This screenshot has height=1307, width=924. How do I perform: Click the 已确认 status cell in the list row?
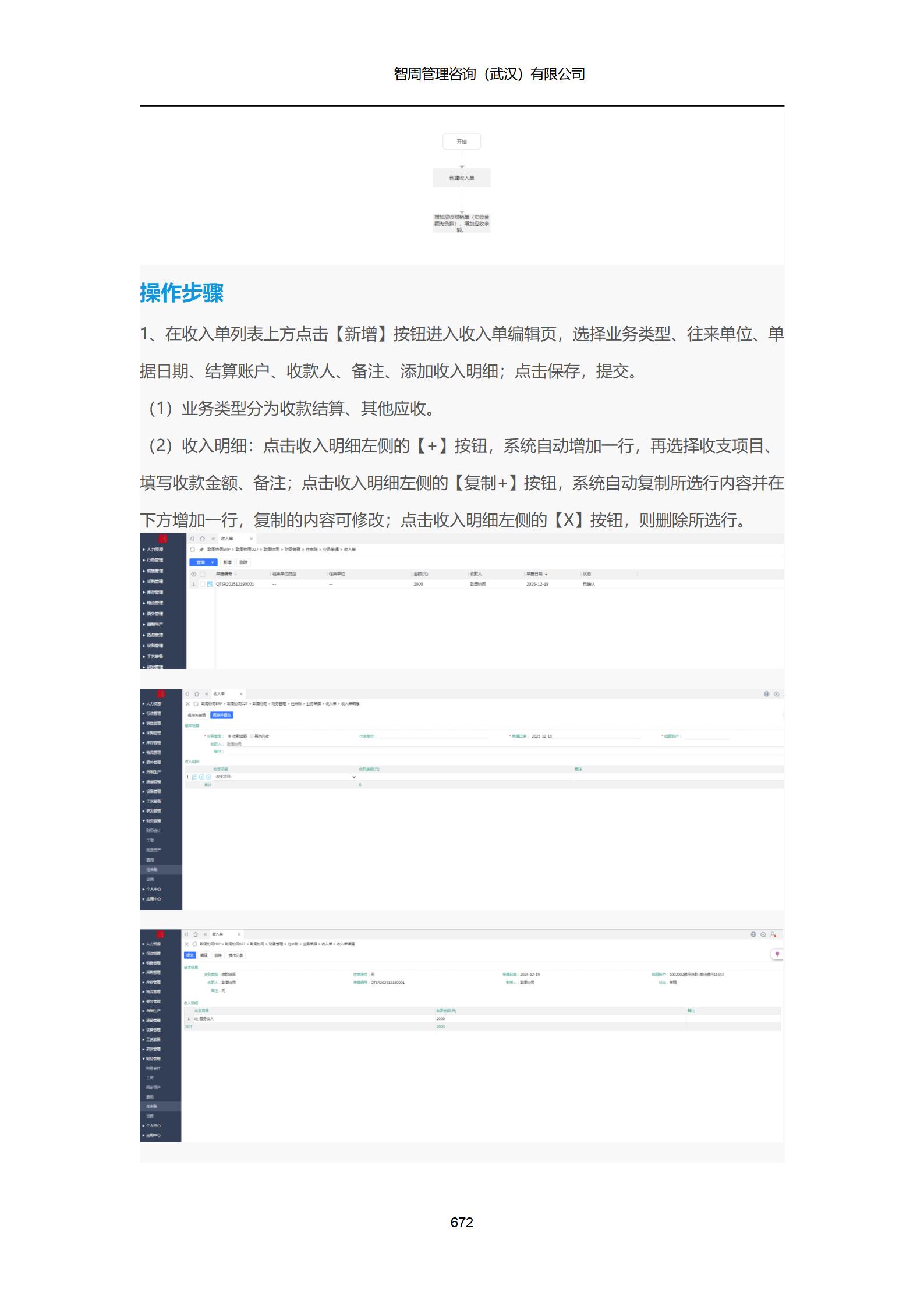coord(589,584)
